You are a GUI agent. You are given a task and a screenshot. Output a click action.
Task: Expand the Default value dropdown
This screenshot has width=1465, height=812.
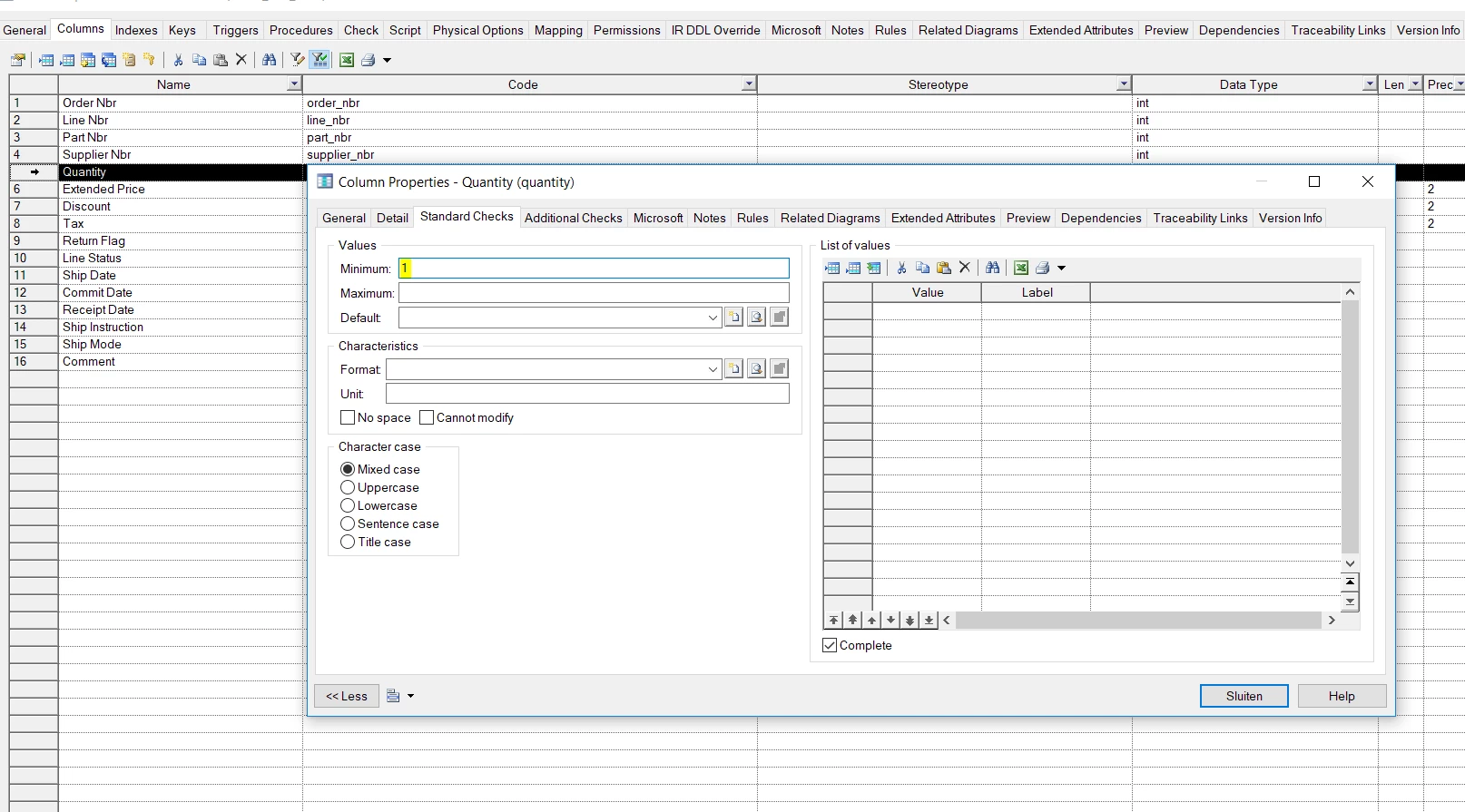713,318
